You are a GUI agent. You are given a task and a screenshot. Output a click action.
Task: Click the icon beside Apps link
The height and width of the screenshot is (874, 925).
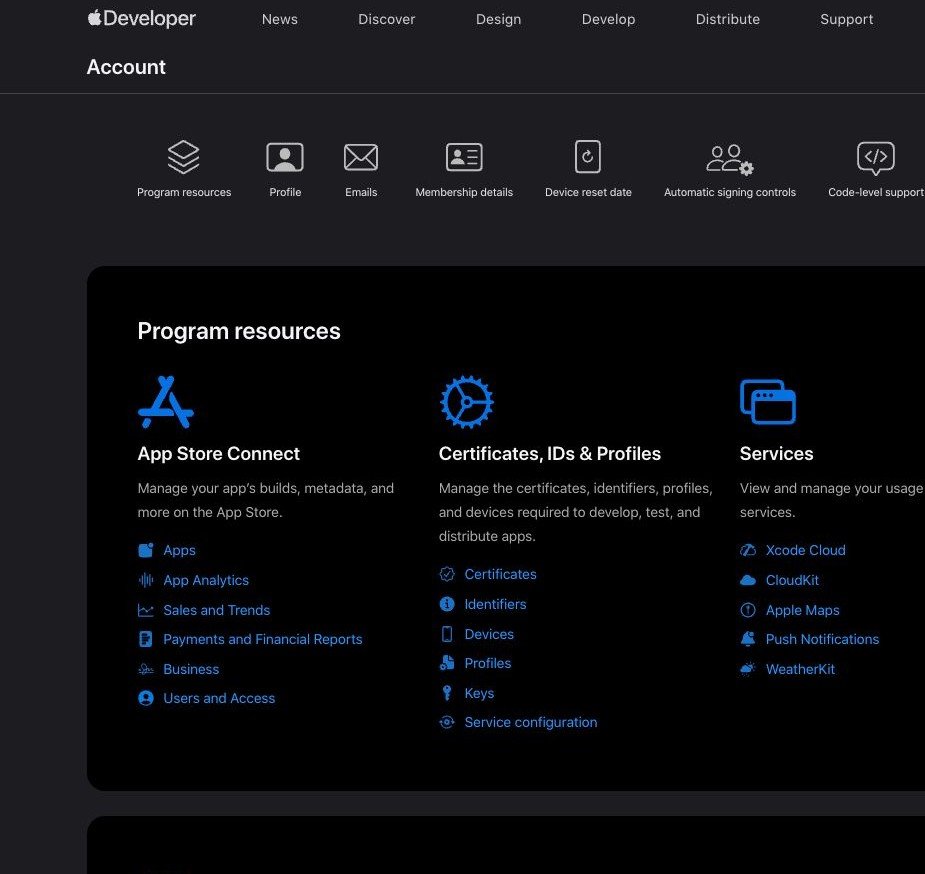click(x=146, y=550)
